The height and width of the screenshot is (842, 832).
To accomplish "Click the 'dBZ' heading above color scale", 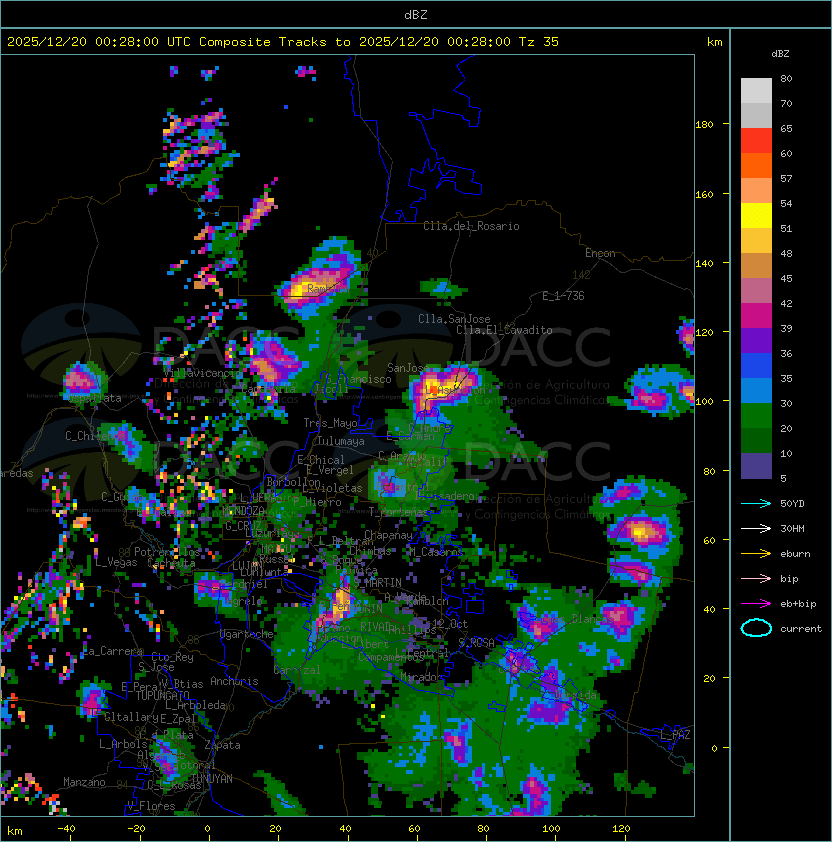I will click(x=780, y=54).
